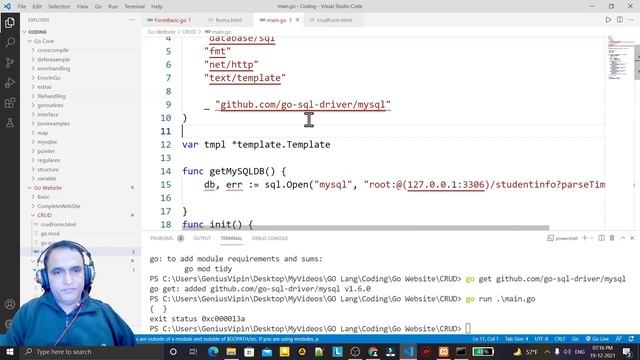Open Chrome from the taskbar
Image resolution: width=640 pixels, height=360 pixels.
[x=373, y=351]
